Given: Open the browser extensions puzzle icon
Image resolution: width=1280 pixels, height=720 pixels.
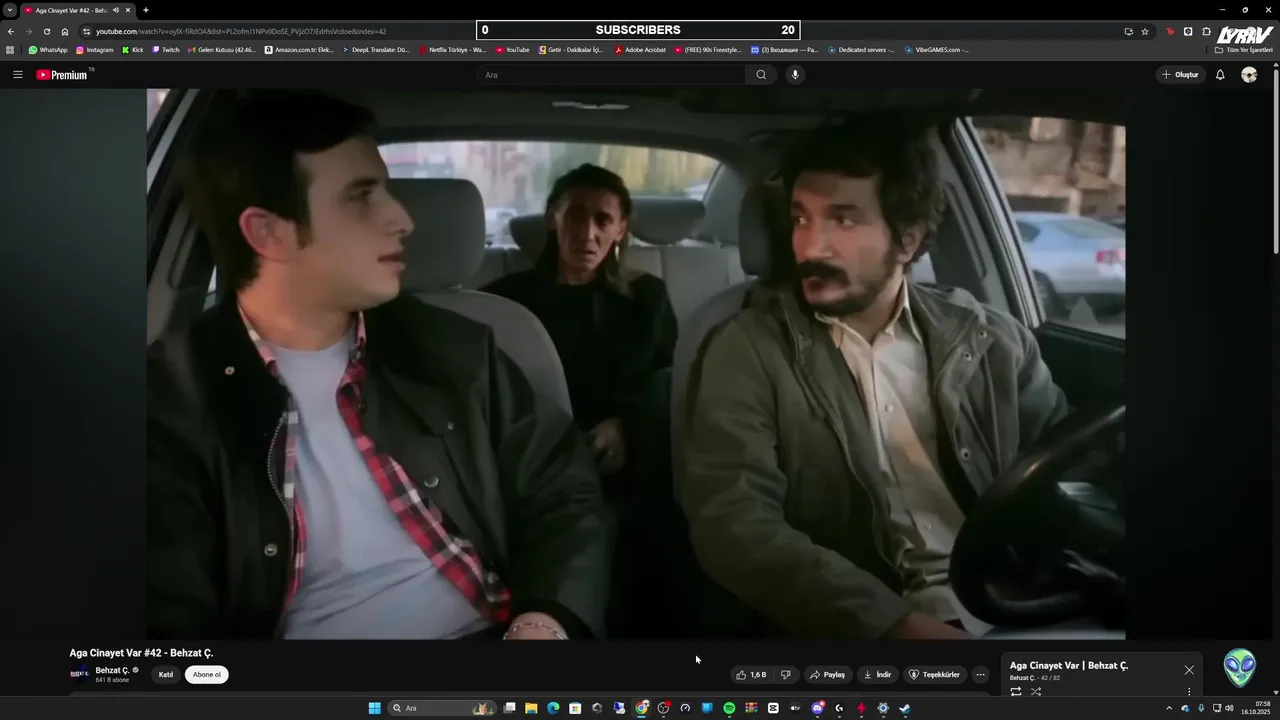Looking at the screenshot, I should pos(1206,31).
